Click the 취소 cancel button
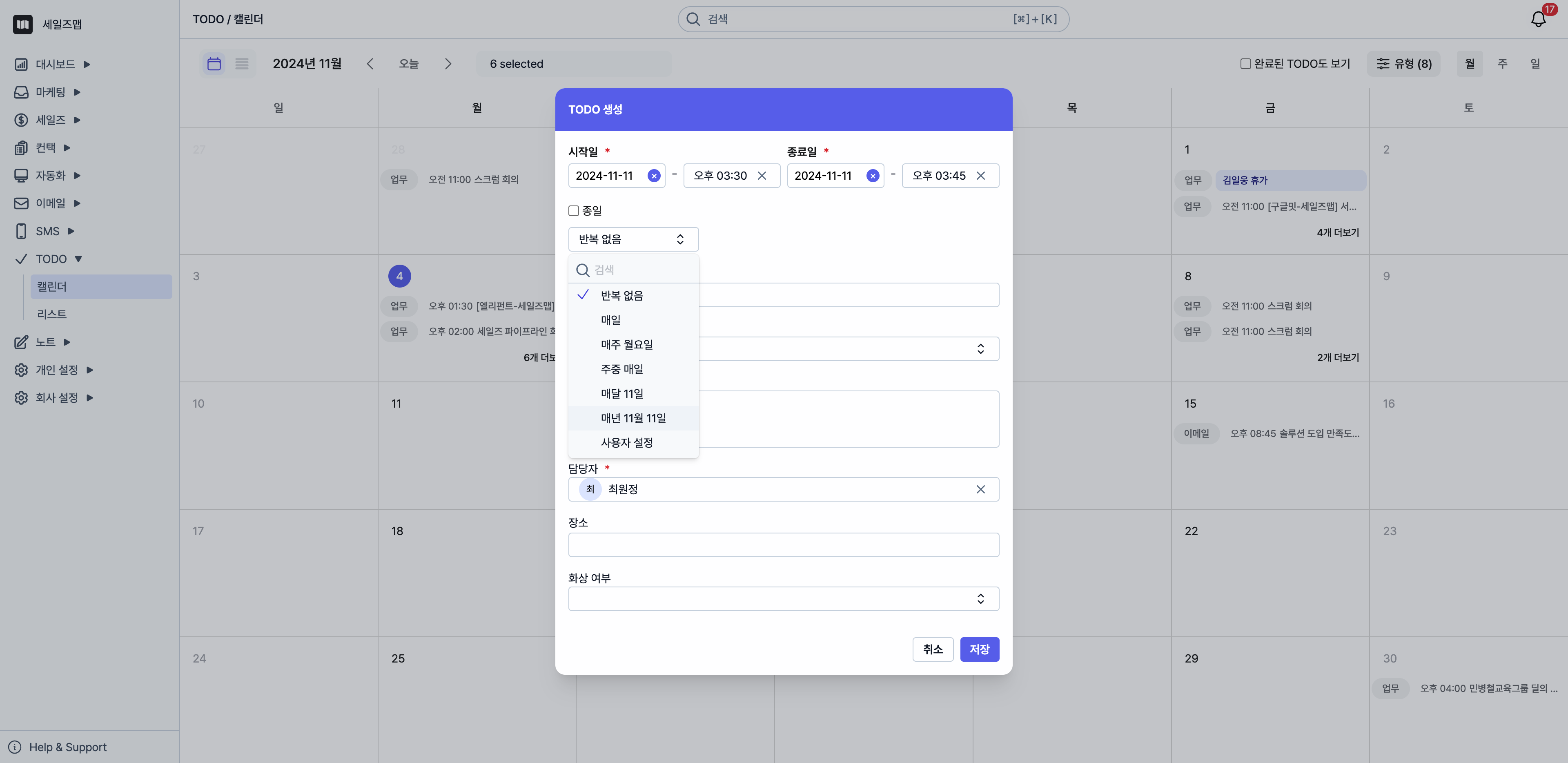Viewport: 1568px width, 763px height. 933,649
